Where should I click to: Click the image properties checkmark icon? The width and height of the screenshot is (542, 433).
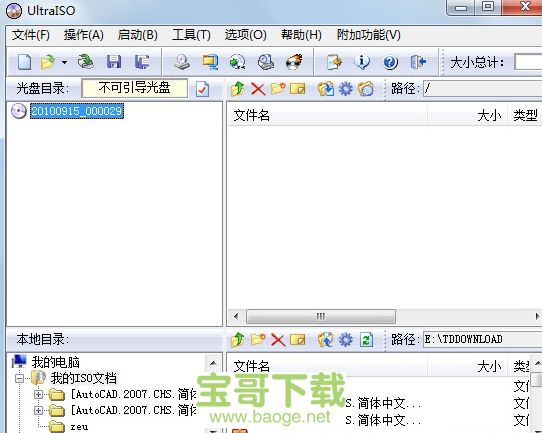point(203,89)
